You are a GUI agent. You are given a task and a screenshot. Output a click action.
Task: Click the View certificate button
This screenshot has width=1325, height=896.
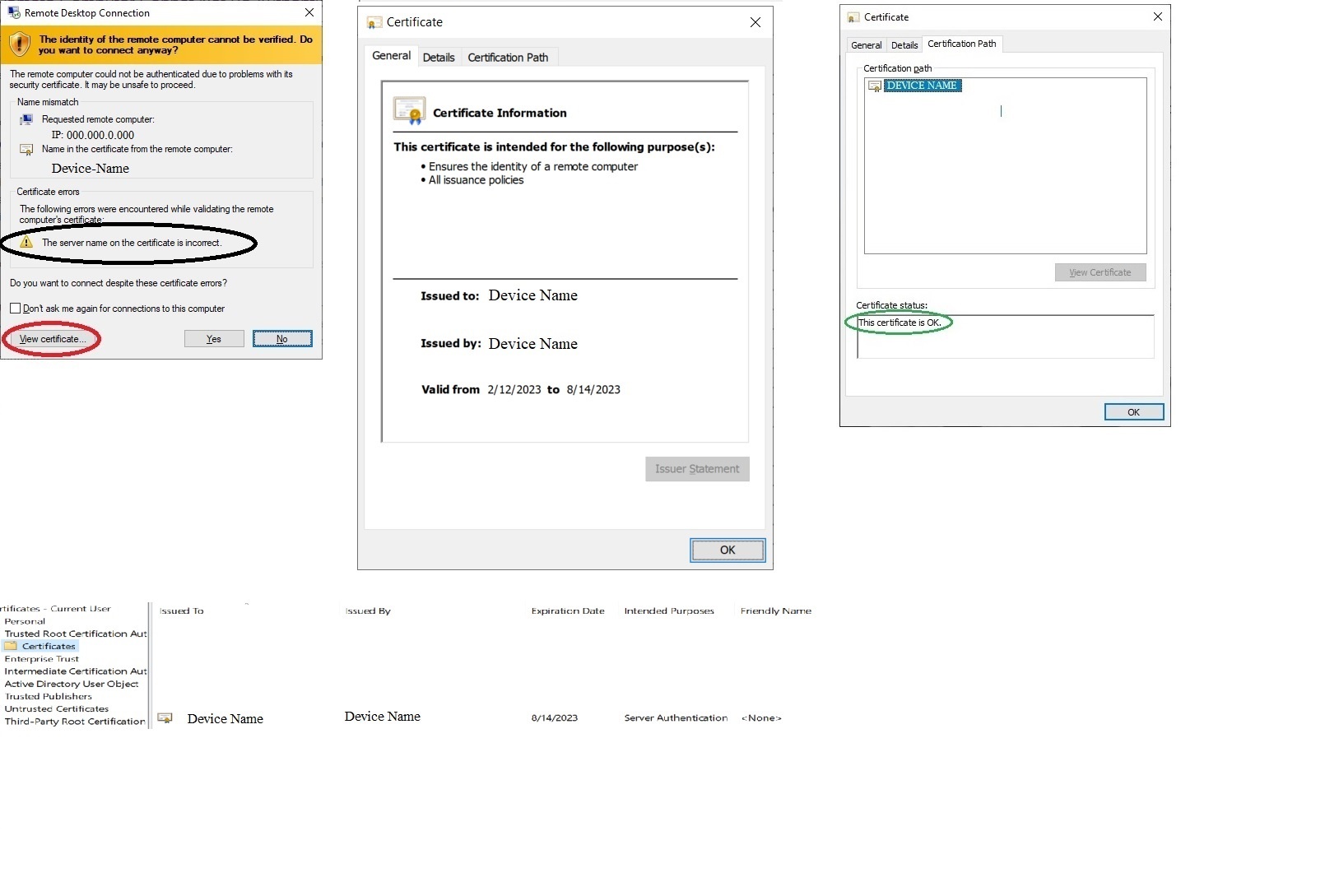coord(52,339)
